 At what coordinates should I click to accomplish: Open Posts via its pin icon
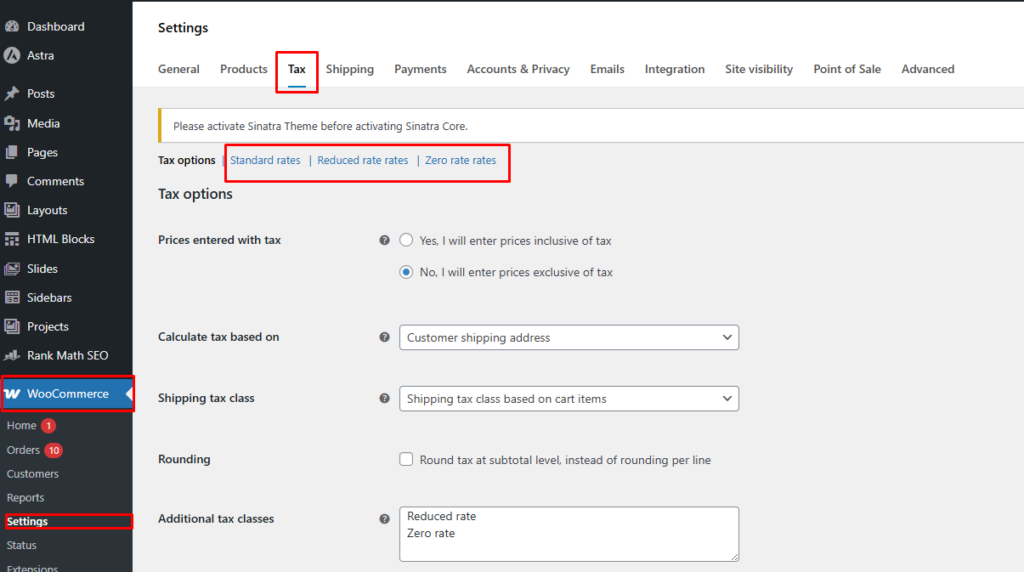tap(12, 94)
